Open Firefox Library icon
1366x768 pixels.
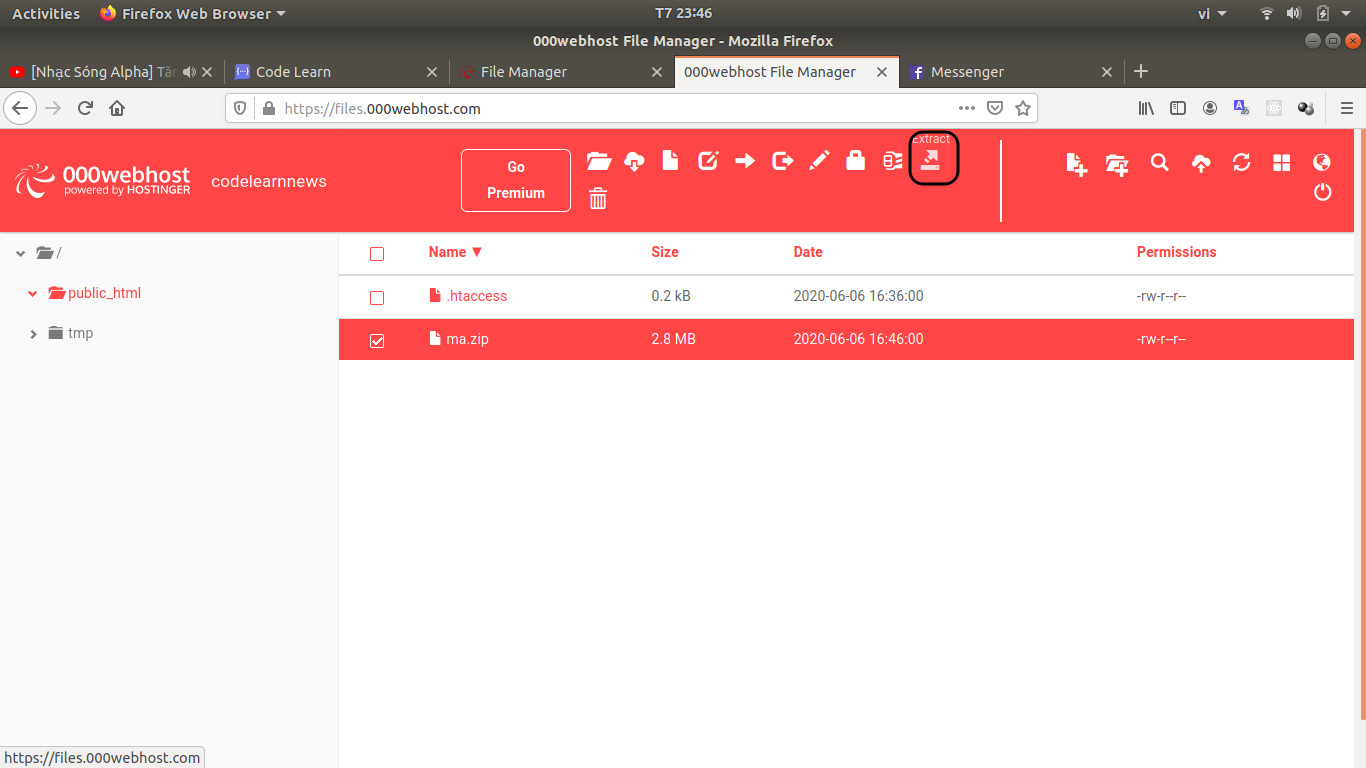click(x=1146, y=108)
